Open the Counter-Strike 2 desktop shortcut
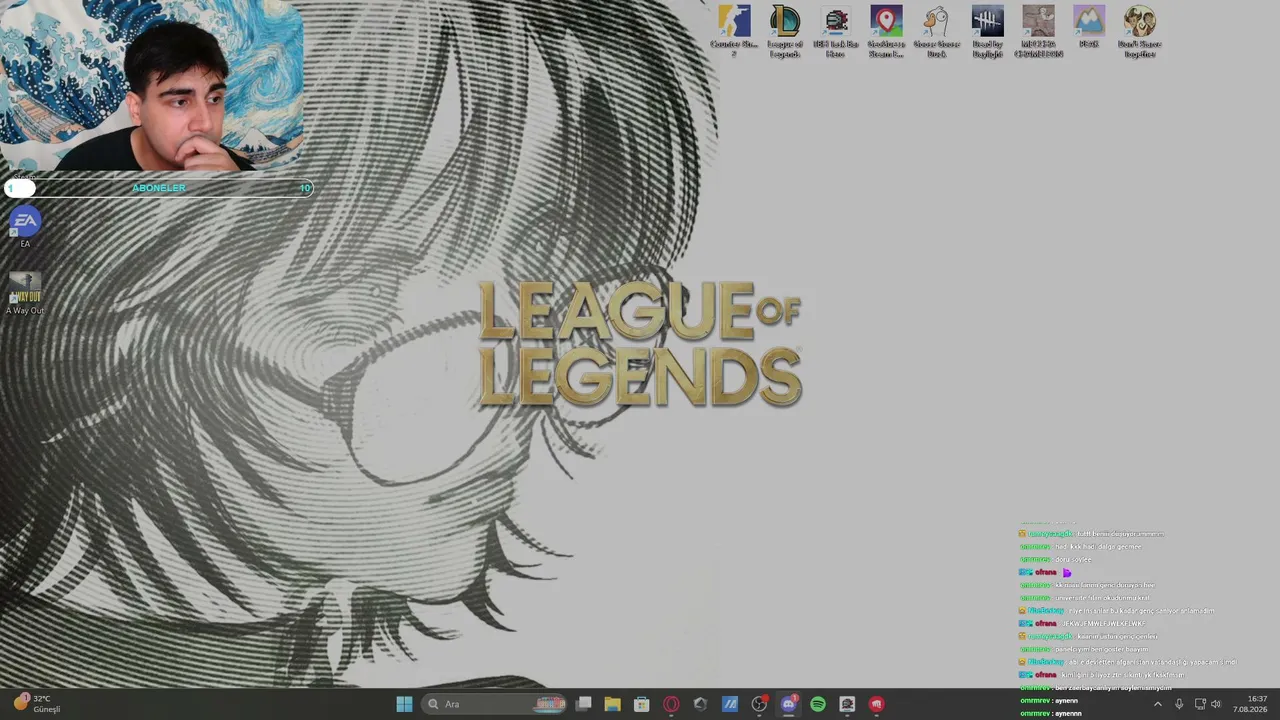Viewport: 1280px width, 720px height. [734, 31]
